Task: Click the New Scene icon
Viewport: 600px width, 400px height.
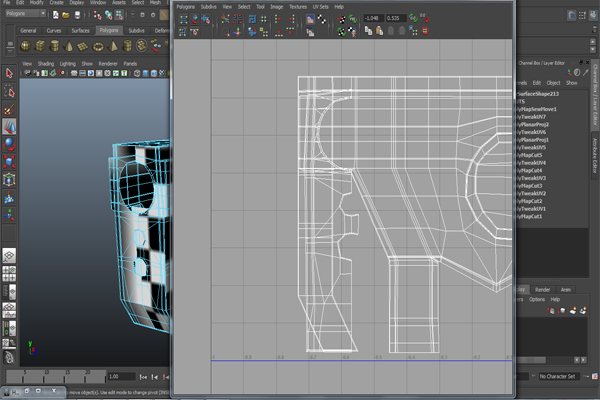Action: [56, 15]
